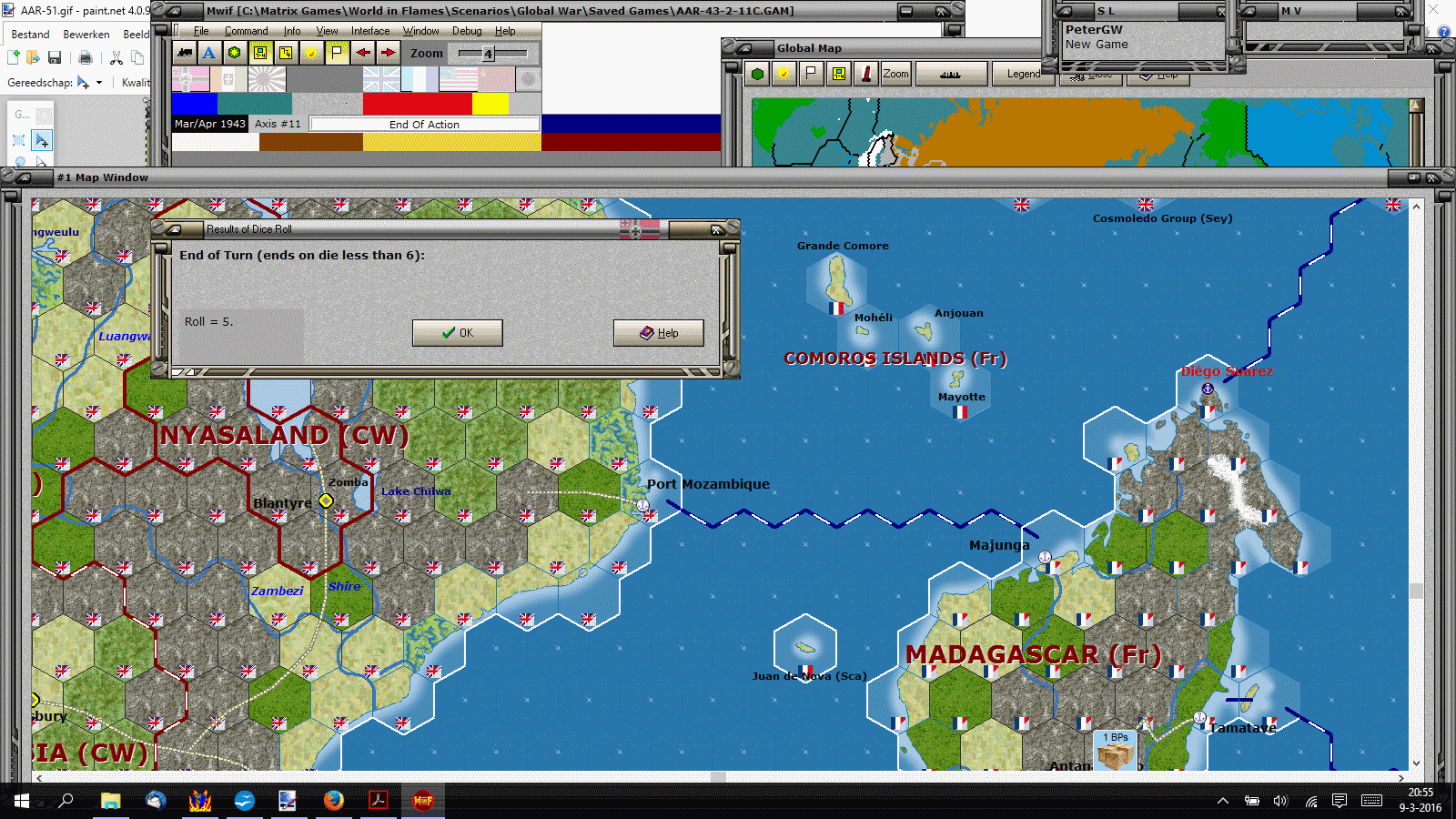Open the View menu in Mwif
This screenshot has width=1456, height=819.
(x=327, y=31)
